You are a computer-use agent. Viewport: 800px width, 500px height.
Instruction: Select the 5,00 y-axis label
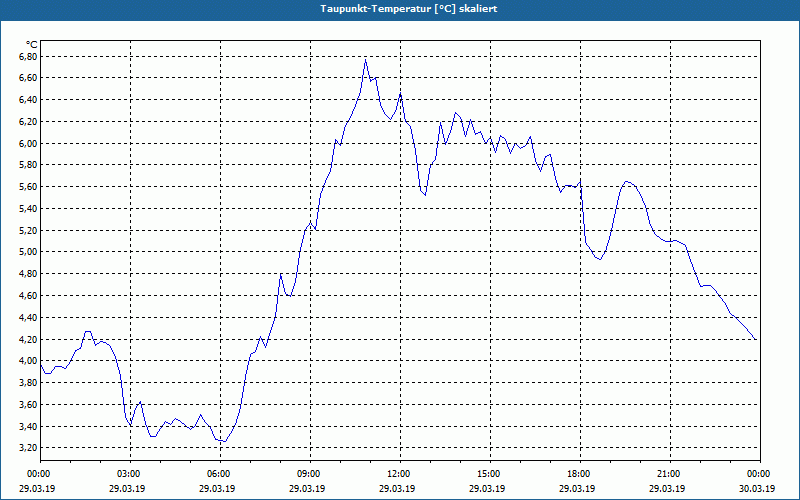point(28,252)
